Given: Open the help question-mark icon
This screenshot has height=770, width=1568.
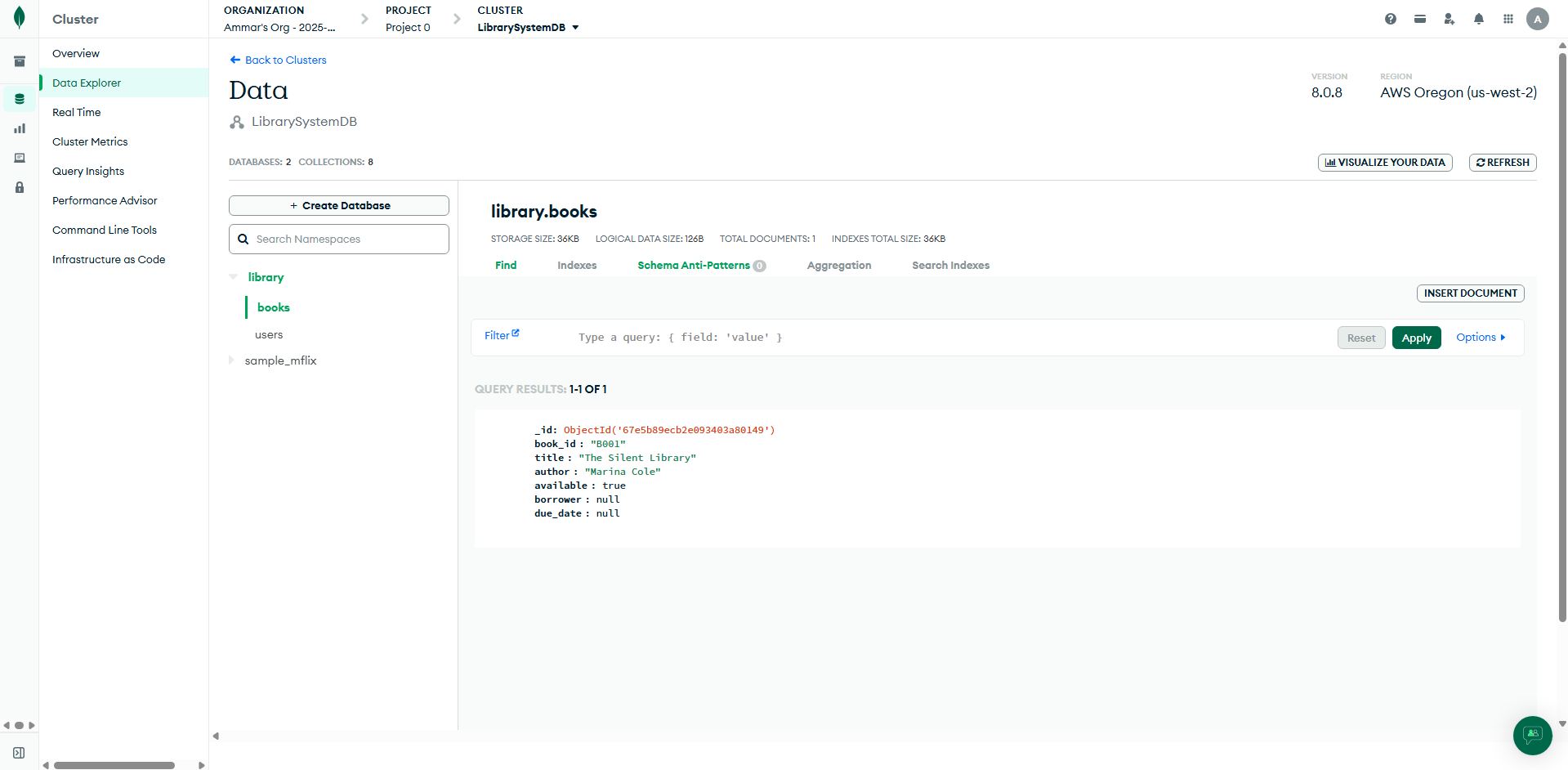Looking at the screenshot, I should 1390,18.
